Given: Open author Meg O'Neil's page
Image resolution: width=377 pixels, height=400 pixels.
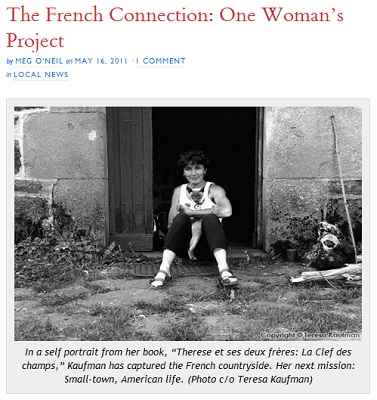Looking at the screenshot, I should coord(40,61).
